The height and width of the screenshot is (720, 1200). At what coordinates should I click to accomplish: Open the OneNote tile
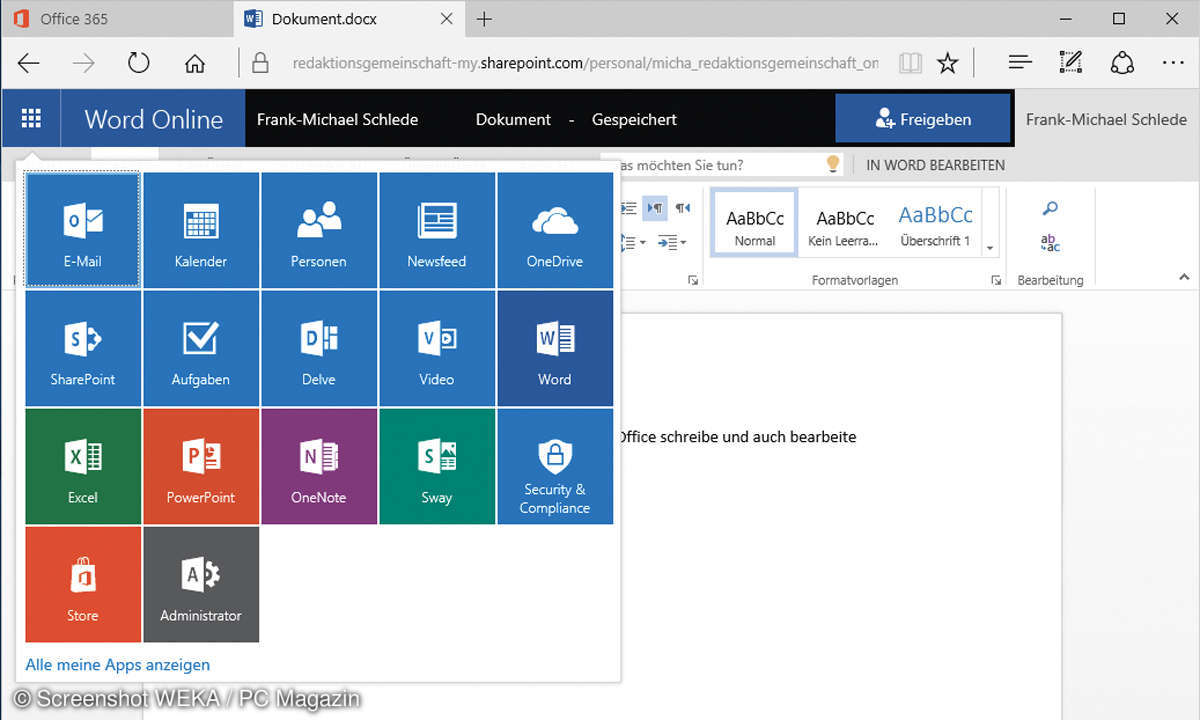(x=319, y=466)
